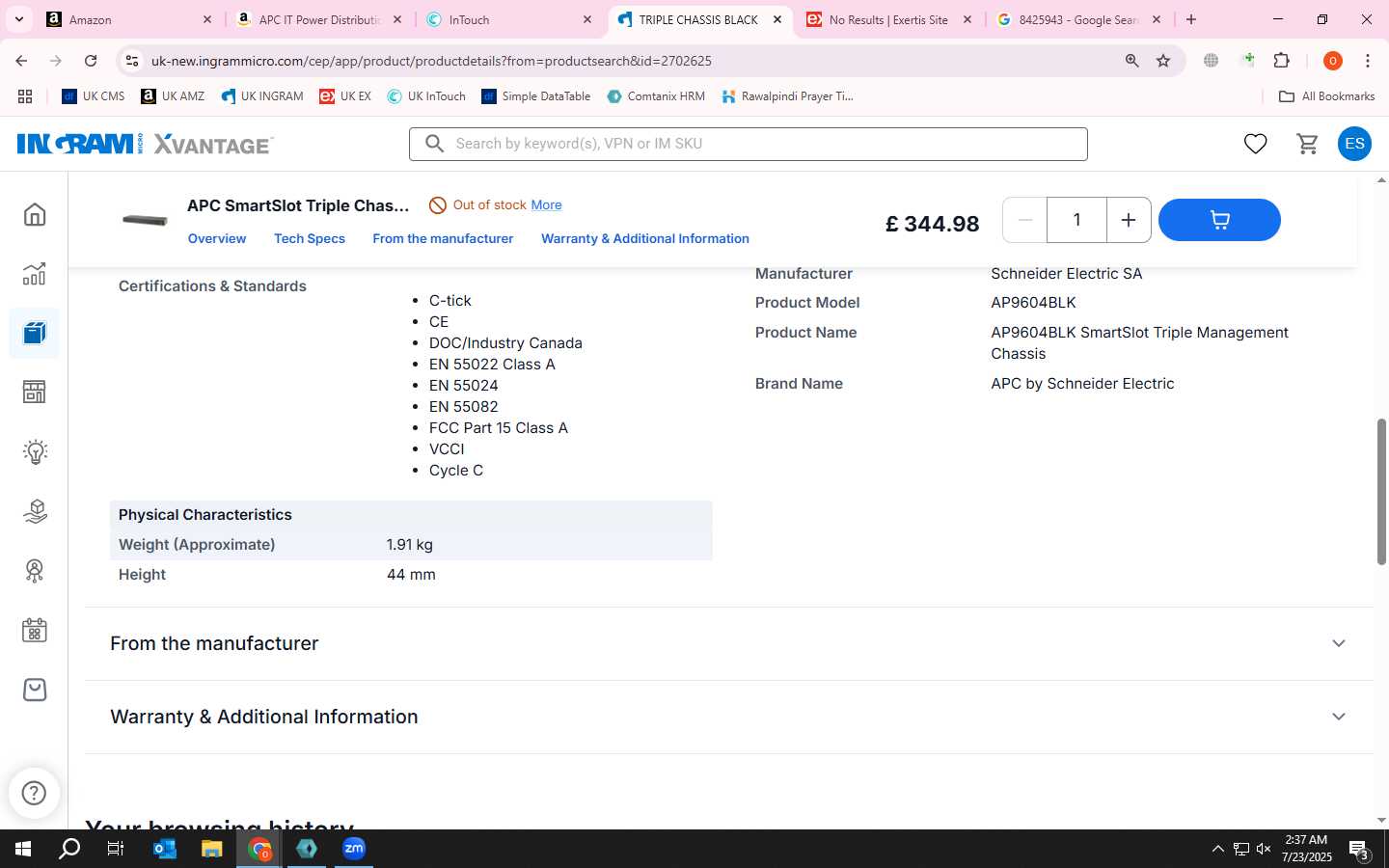Open the Chrome profile avatar icon

pyautogui.click(x=1333, y=61)
